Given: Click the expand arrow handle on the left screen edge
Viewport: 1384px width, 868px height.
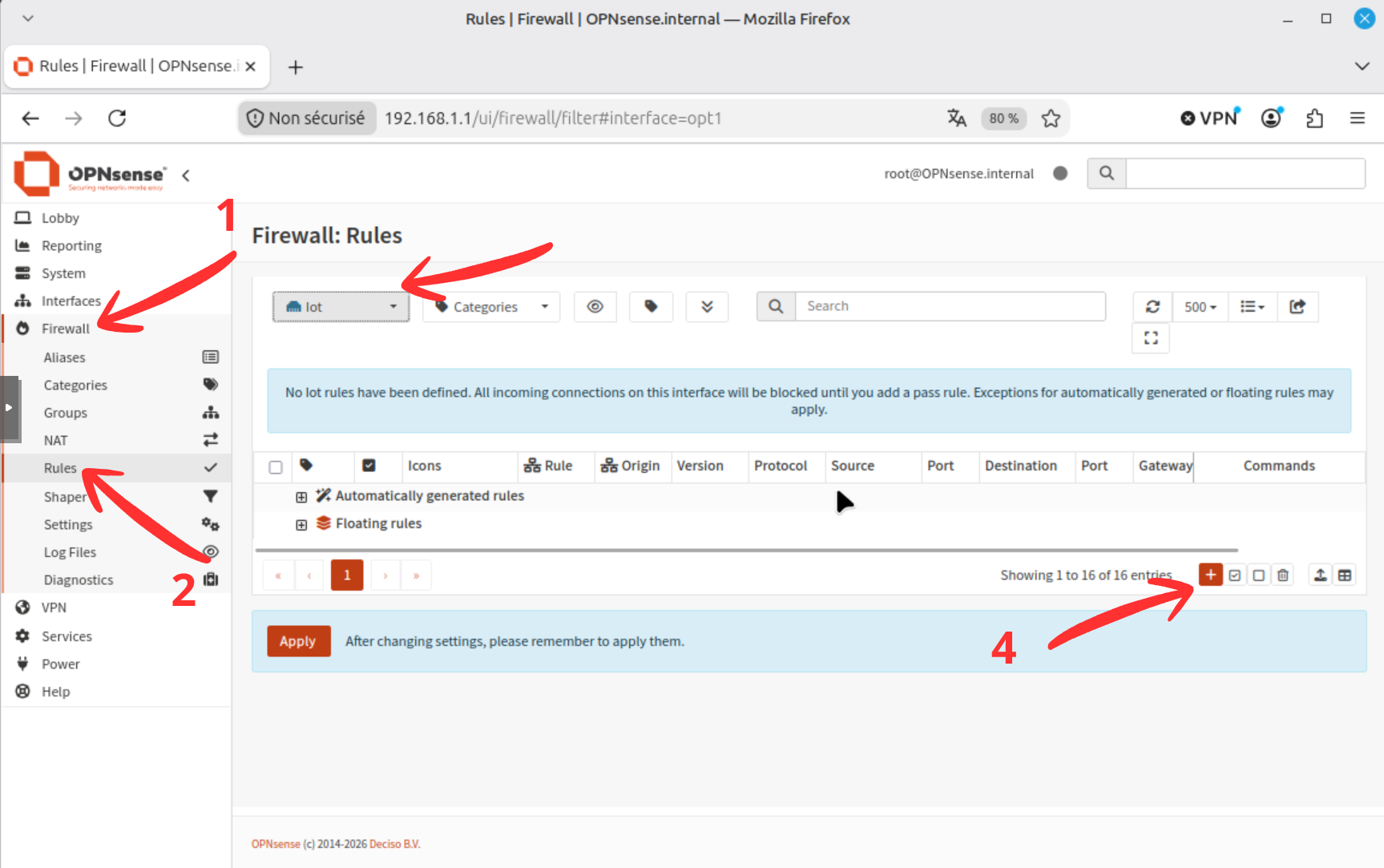Looking at the screenshot, I should pos(9,408).
